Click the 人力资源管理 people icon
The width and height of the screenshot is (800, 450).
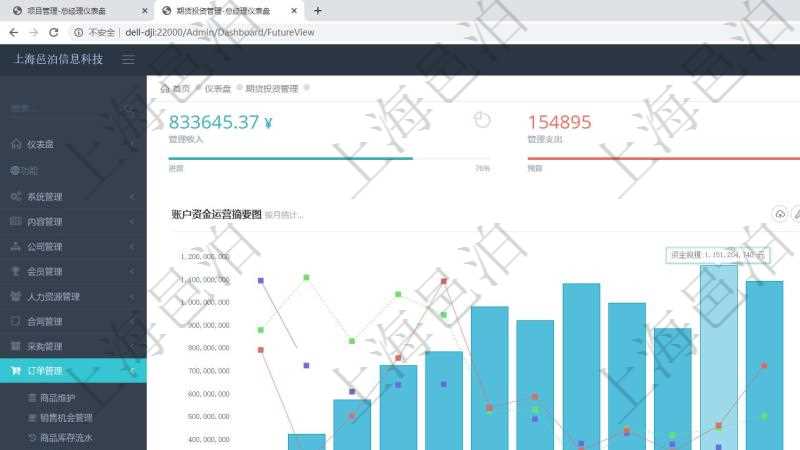tap(15, 296)
